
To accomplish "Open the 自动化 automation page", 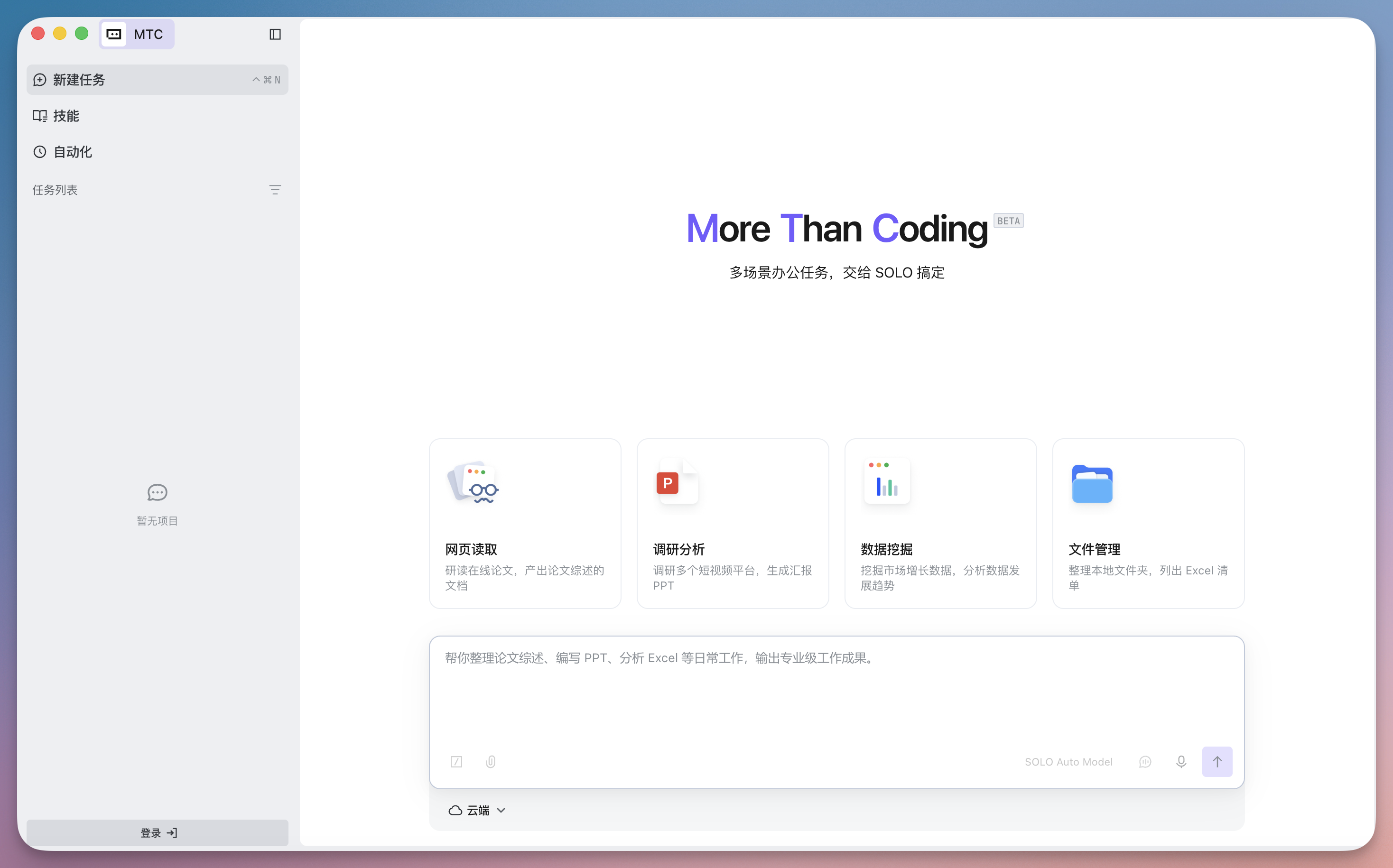I will pyautogui.click(x=158, y=152).
